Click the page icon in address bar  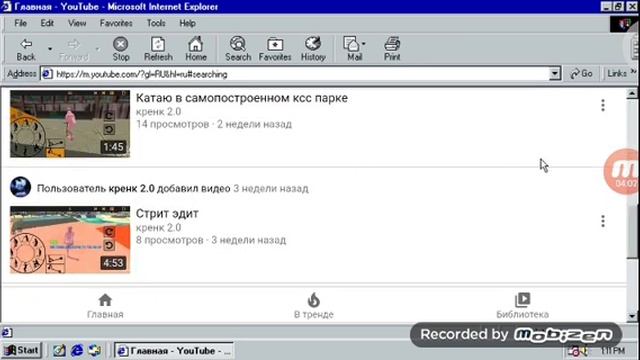[47, 74]
